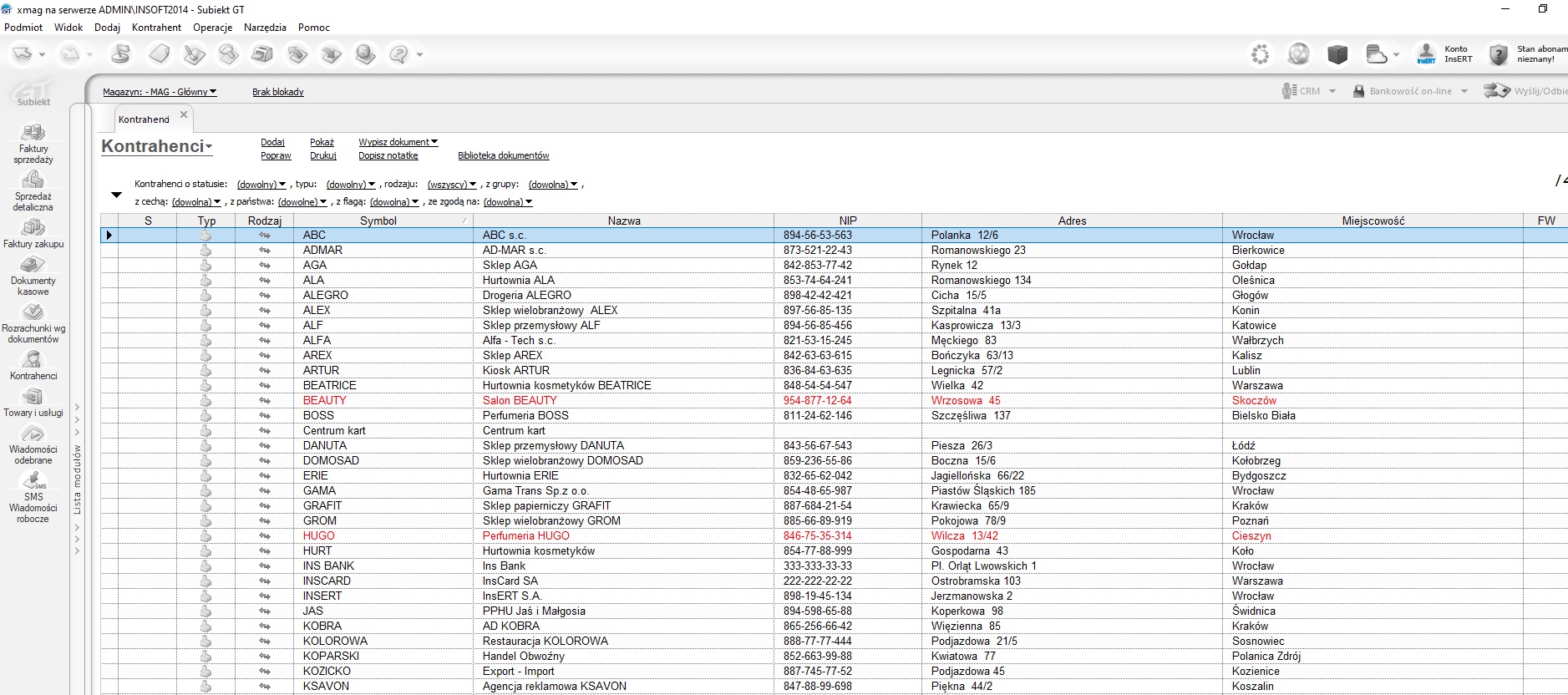This screenshot has height=695, width=1568.
Task: Click the globe icon in top toolbar
Action: click(1298, 54)
